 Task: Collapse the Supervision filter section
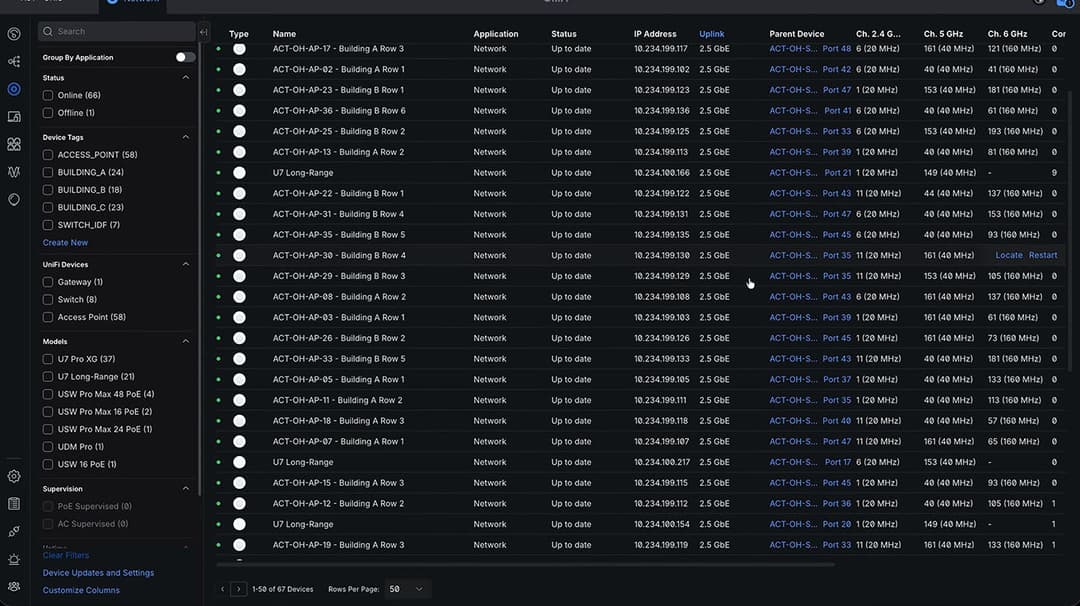tap(185, 489)
